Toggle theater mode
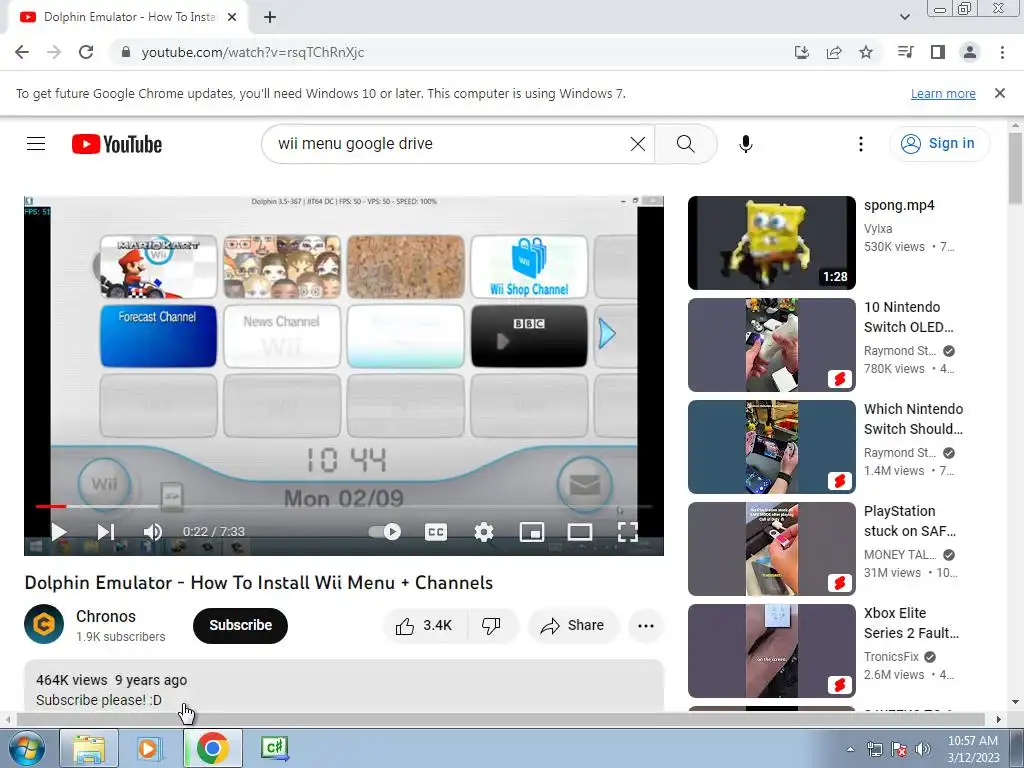The width and height of the screenshot is (1024, 768). click(x=580, y=532)
